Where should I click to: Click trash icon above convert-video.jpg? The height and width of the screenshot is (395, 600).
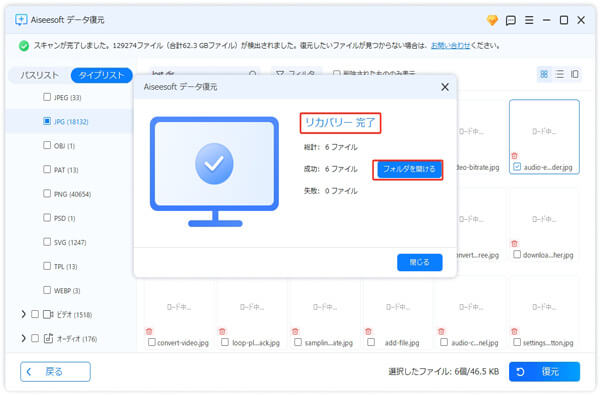coord(149,331)
